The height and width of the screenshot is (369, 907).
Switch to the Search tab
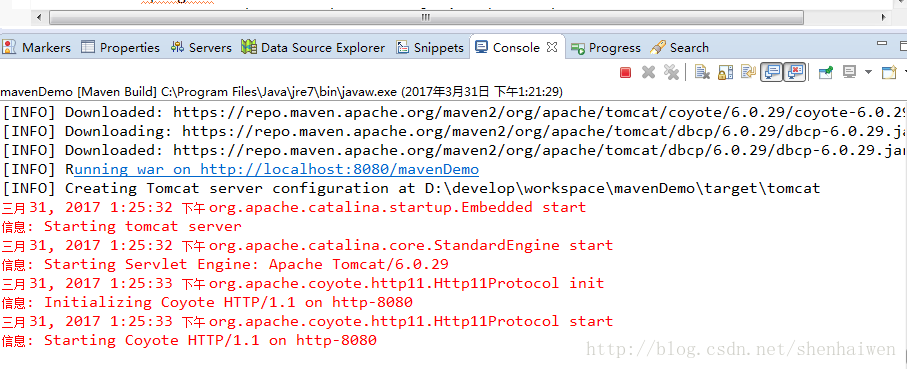tap(679, 47)
